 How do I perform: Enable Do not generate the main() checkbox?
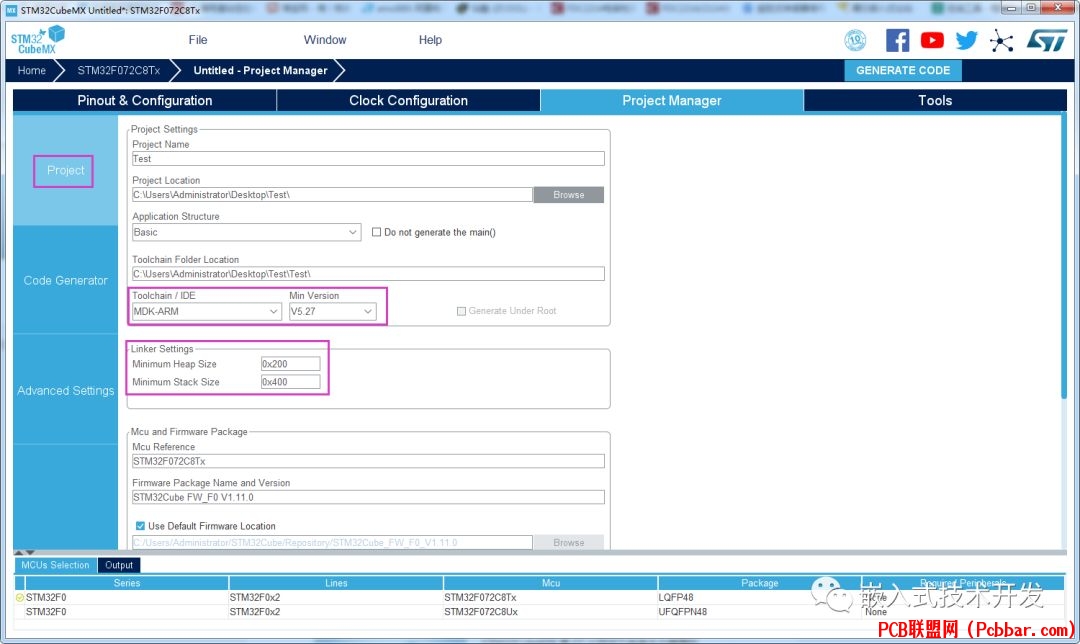[376, 232]
